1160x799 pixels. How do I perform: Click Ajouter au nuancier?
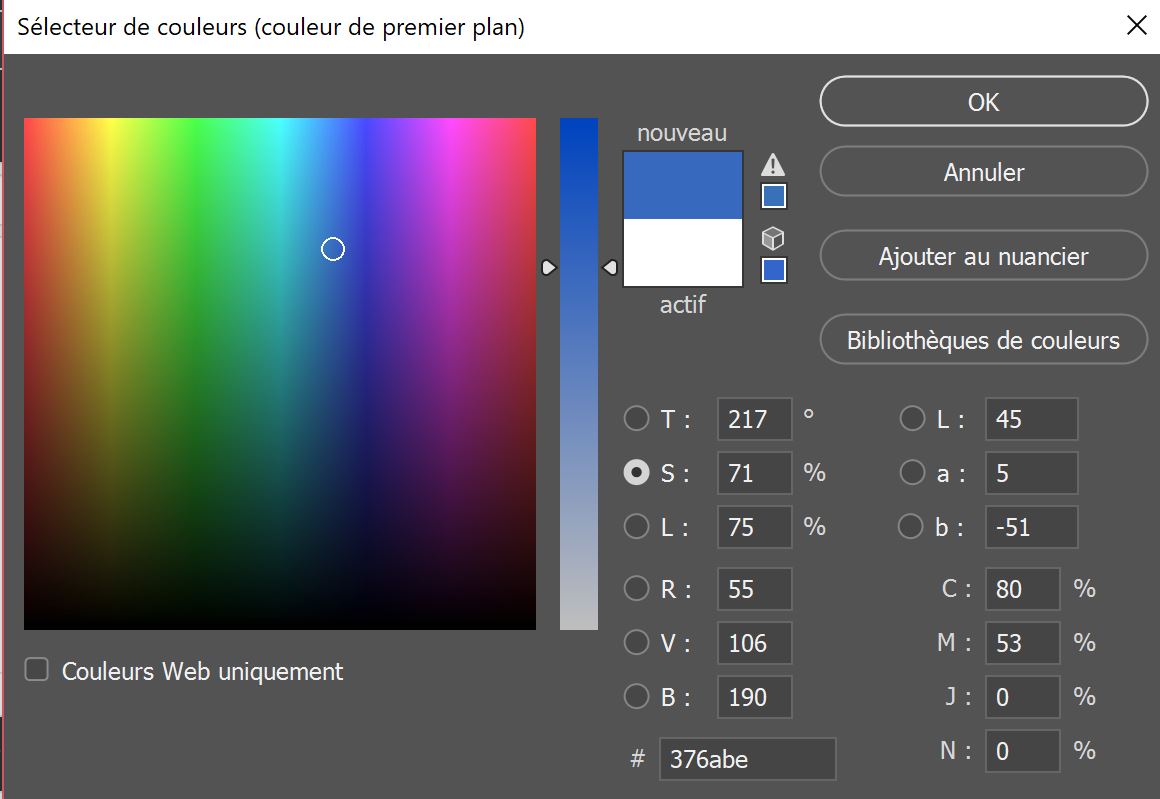coord(983,256)
